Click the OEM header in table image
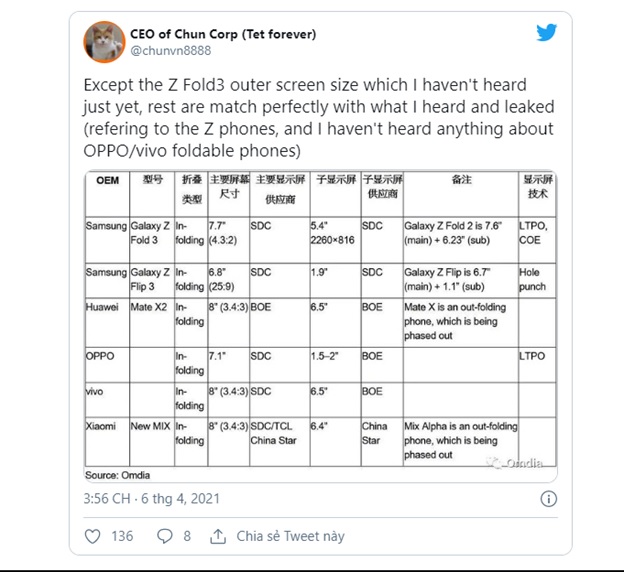 pos(107,180)
